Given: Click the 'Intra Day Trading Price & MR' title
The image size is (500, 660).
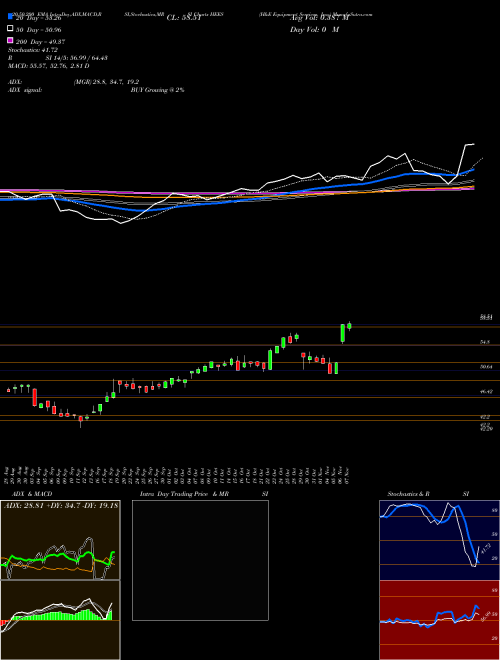Looking at the screenshot, I should [x=184, y=494].
